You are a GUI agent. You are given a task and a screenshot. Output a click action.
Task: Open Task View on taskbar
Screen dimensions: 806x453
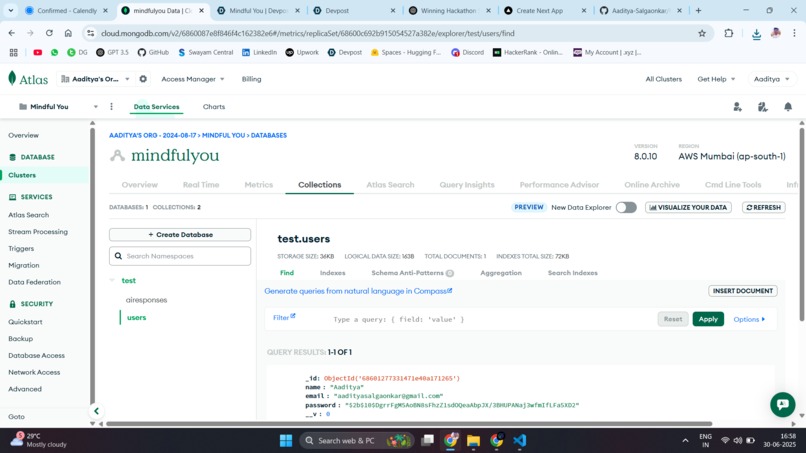[427, 441]
